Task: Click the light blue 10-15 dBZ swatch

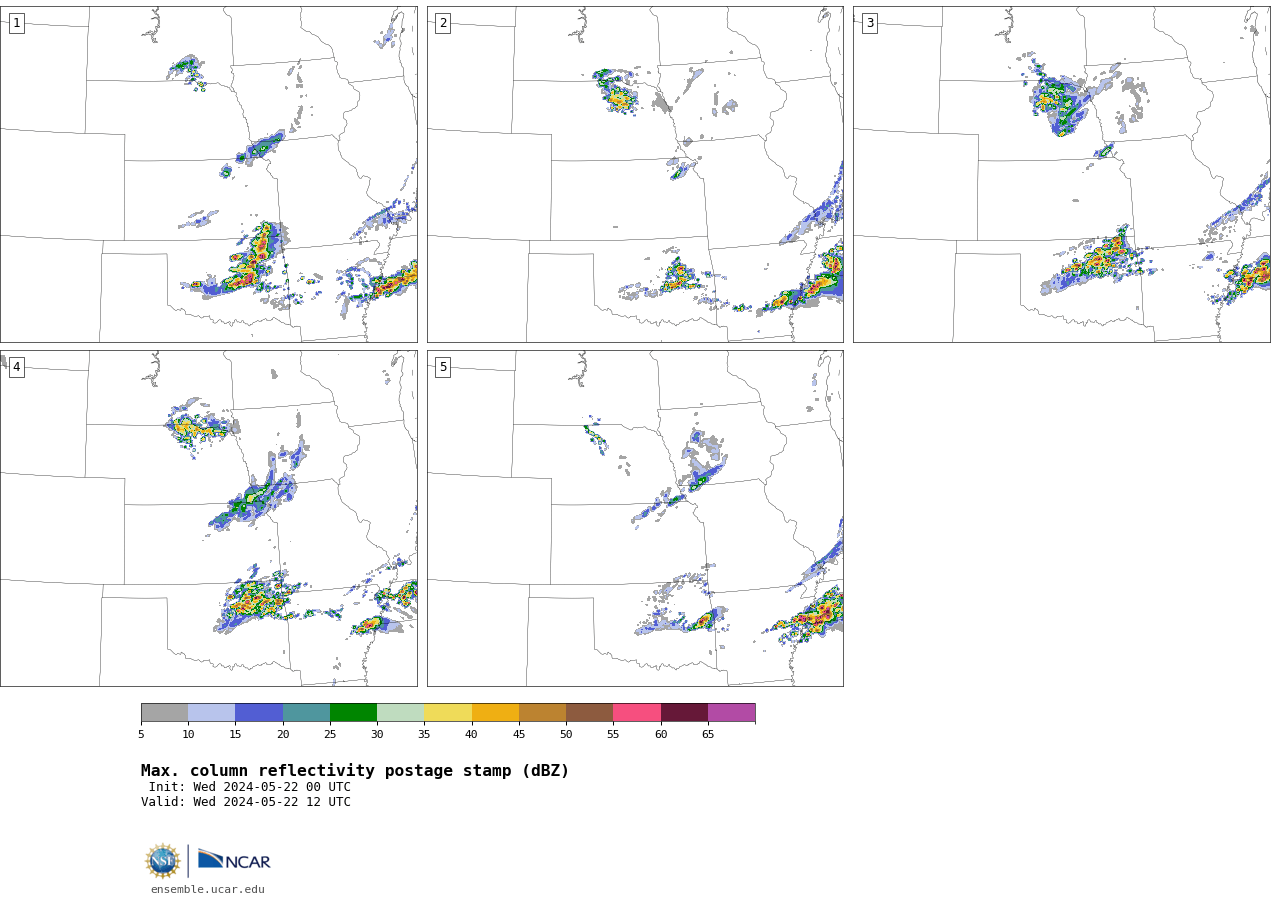Action: tap(212, 712)
